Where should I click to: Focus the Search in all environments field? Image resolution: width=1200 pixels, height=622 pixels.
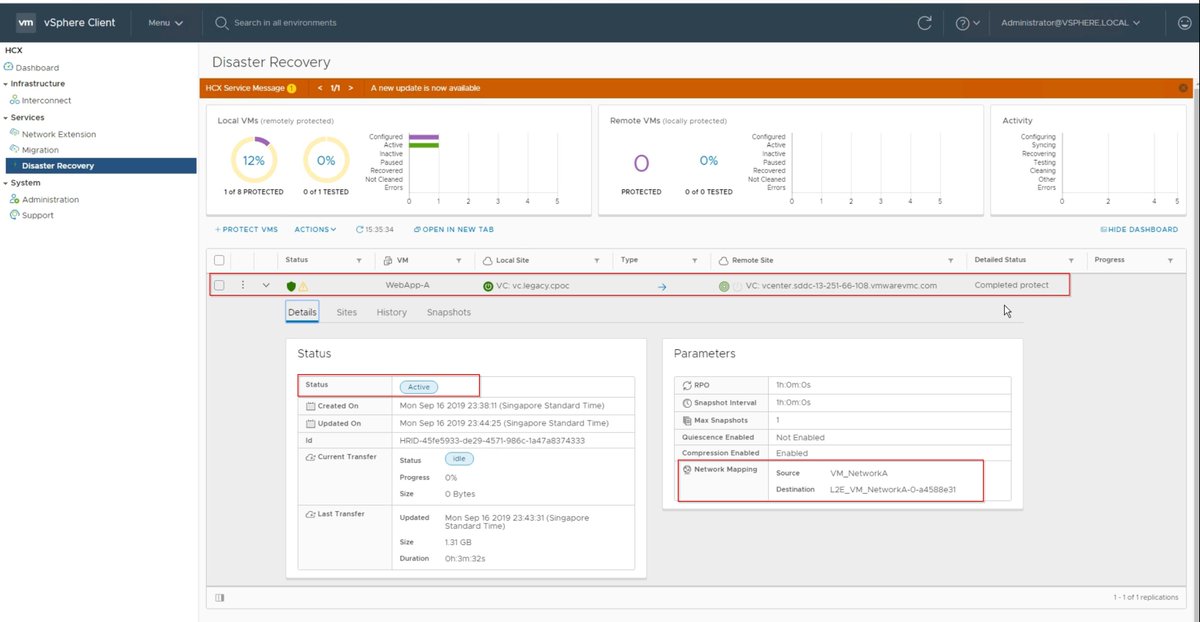(285, 22)
